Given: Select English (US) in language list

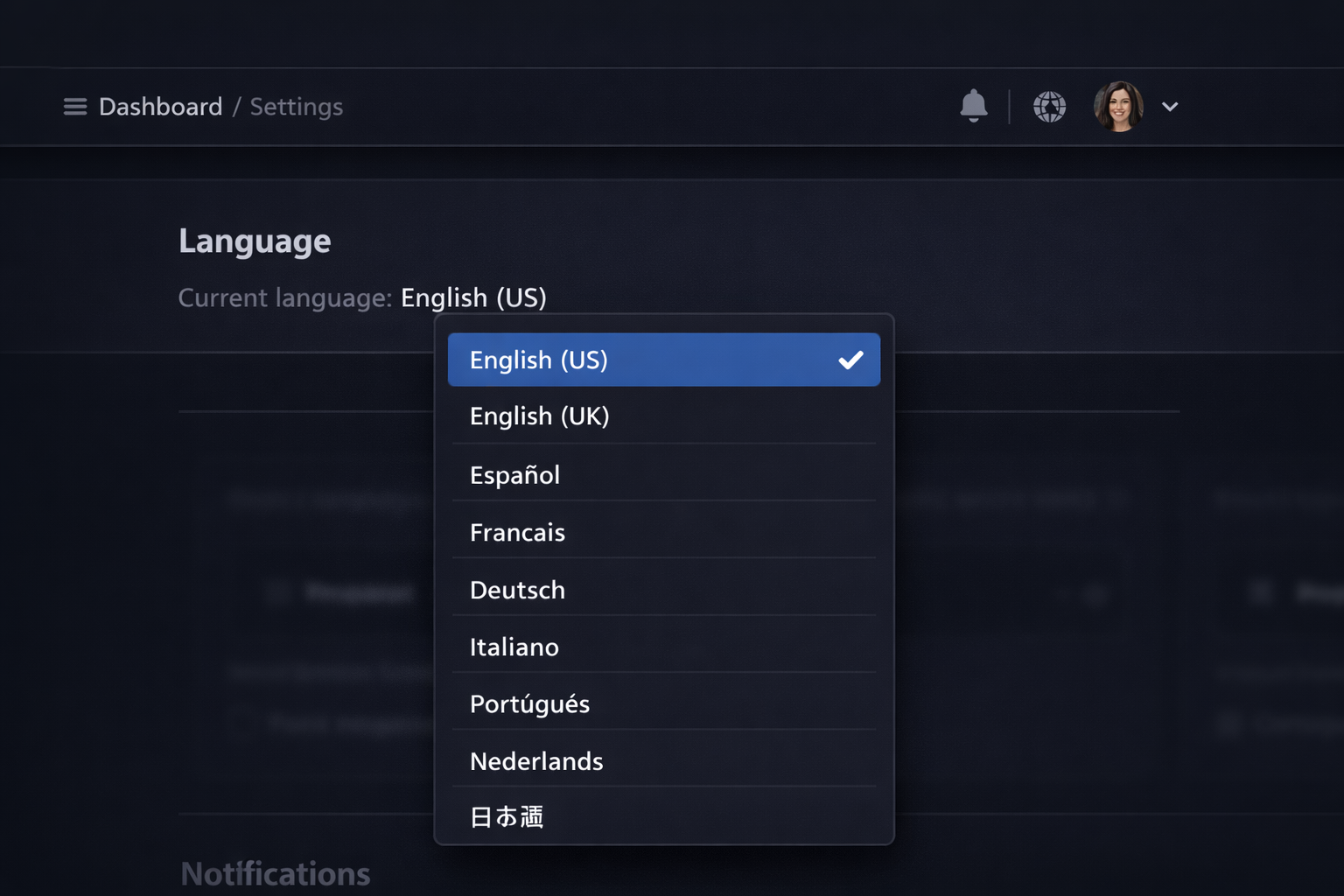Looking at the screenshot, I should click(x=539, y=360).
